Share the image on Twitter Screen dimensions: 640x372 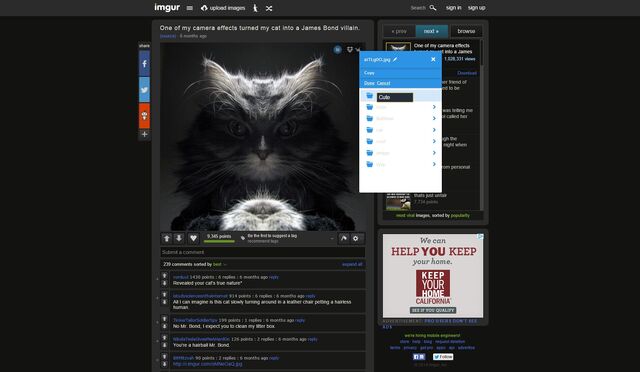point(144,89)
